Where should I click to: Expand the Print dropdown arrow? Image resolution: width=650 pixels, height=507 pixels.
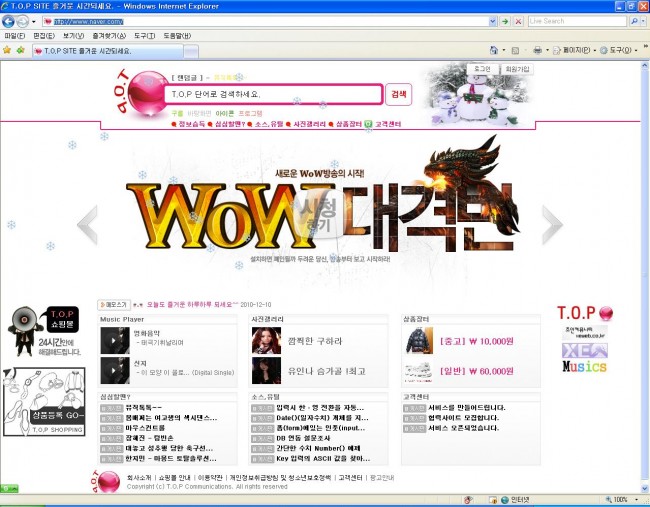547,50
